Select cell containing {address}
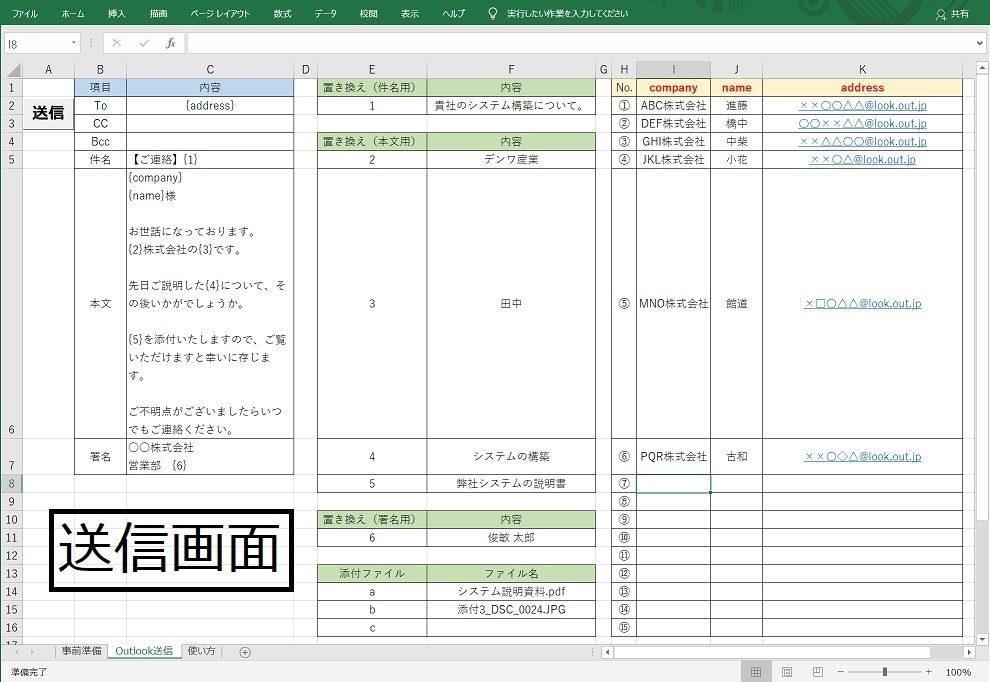 pos(210,105)
